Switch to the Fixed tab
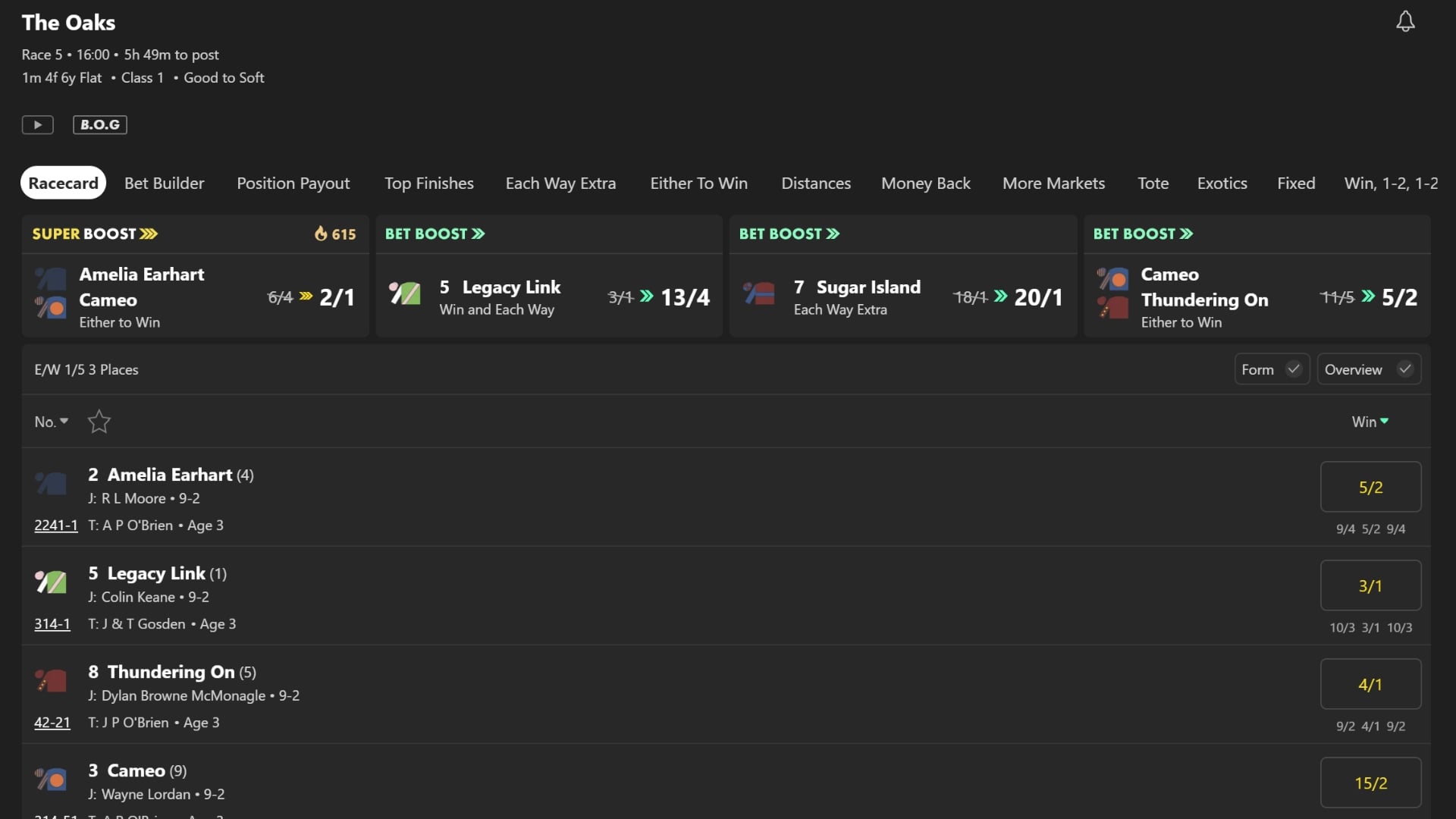The image size is (1456, 819). click(x=1296, y=183)
